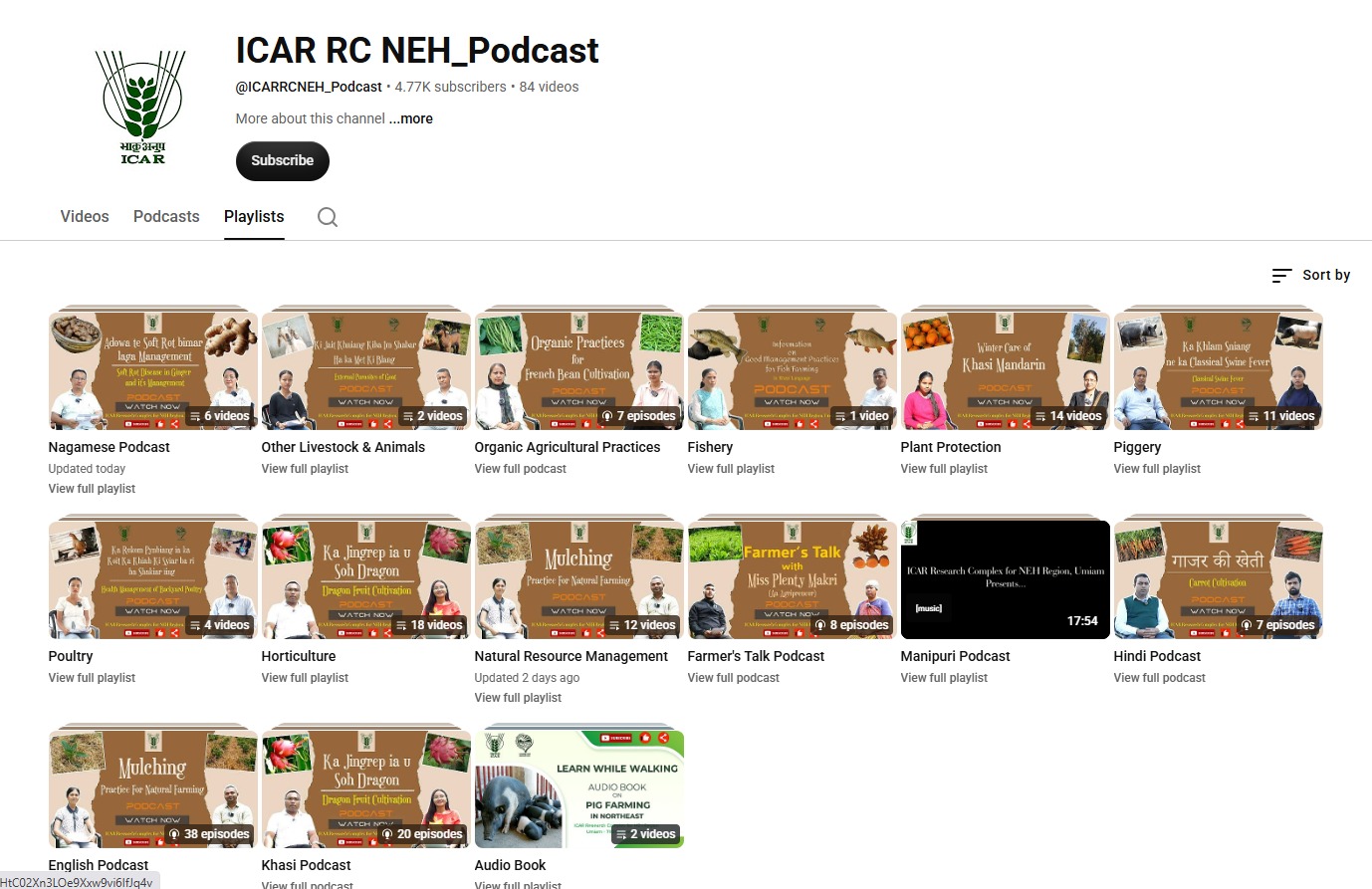Image resolution: width=1372 pixels, height=889 pixels.
Task: Open the English Podcast thumbnail
Action: point(153,789)
